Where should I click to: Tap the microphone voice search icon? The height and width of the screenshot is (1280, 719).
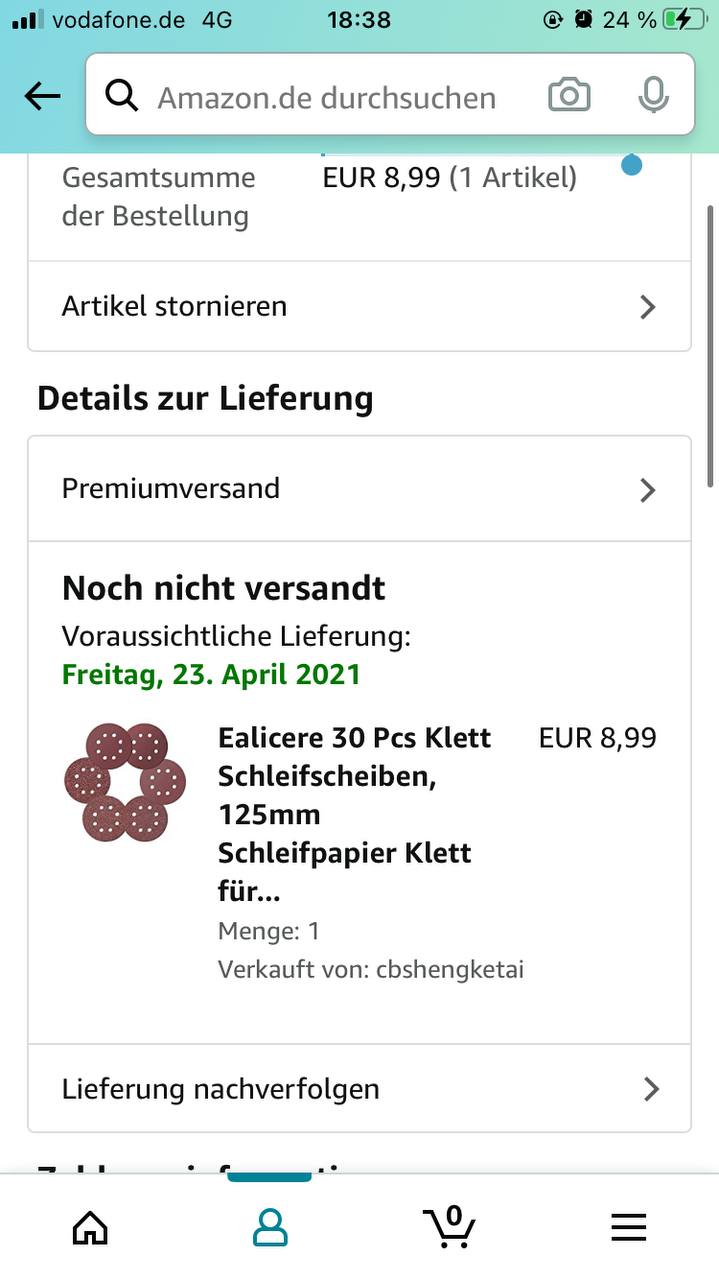653,96
